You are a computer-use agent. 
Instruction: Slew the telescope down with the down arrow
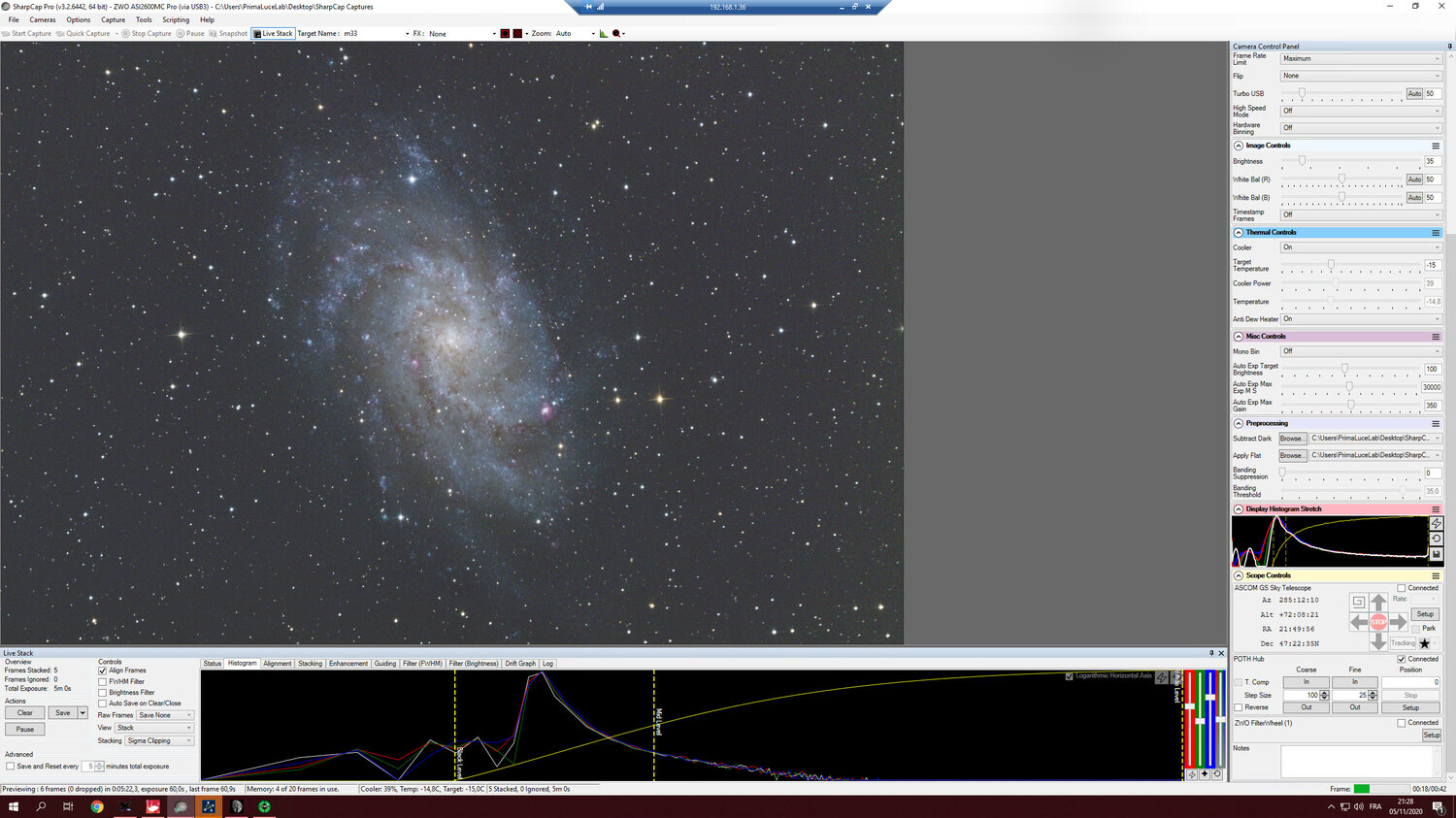[1378, 641]
